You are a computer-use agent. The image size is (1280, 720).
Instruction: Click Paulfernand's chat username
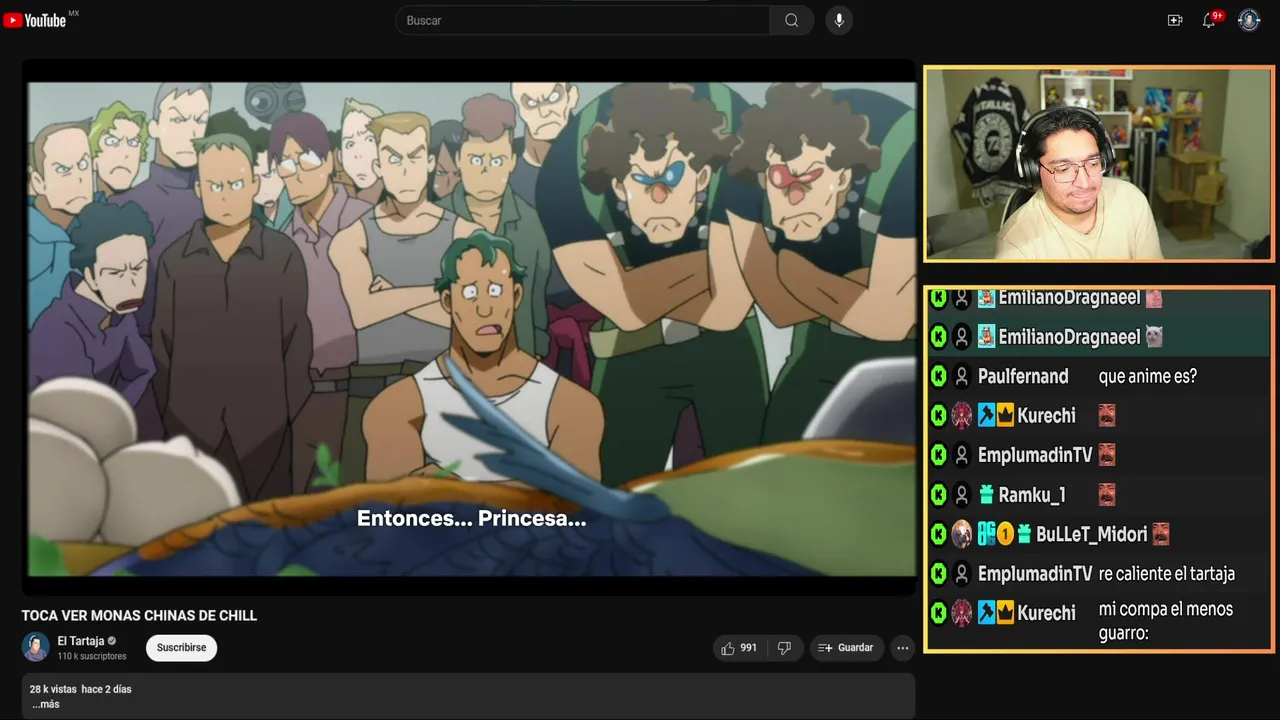click(x=1023, y=376)
